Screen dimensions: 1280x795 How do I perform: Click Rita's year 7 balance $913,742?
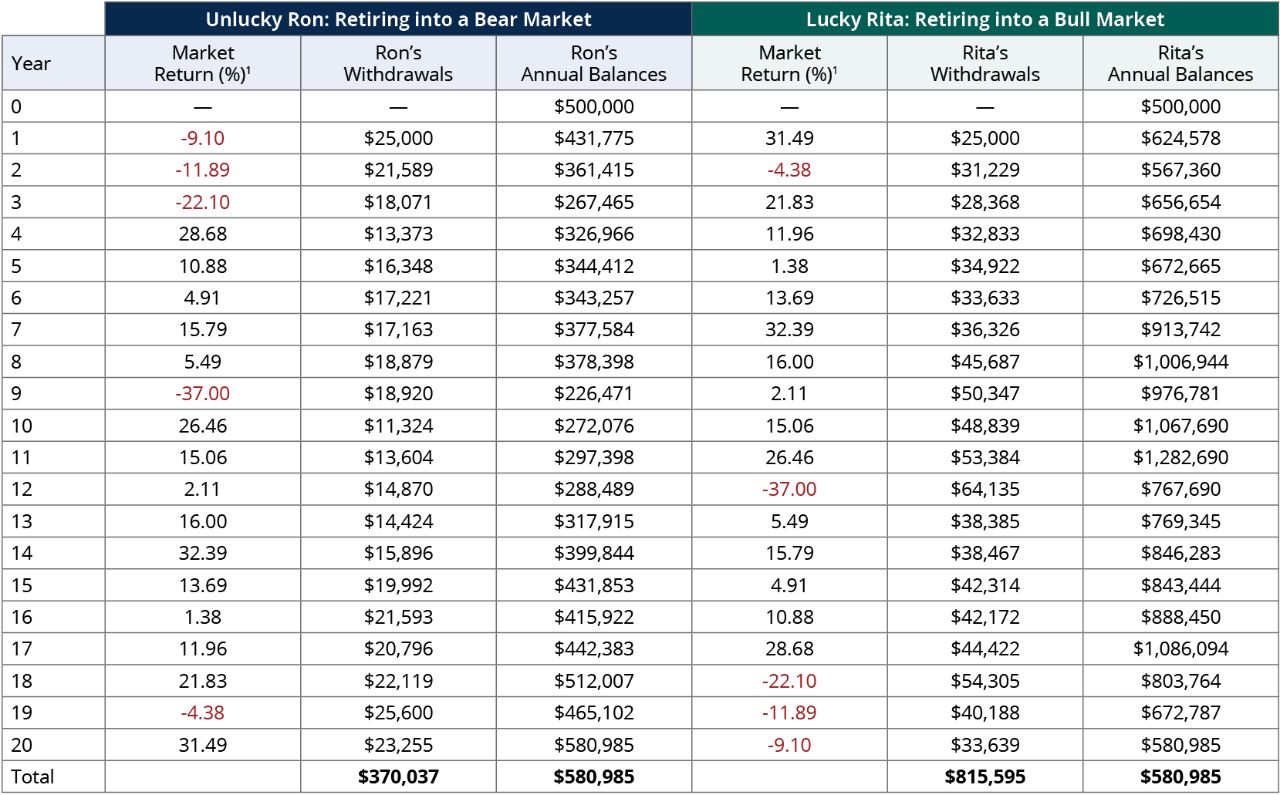(x=1181, y=329)
